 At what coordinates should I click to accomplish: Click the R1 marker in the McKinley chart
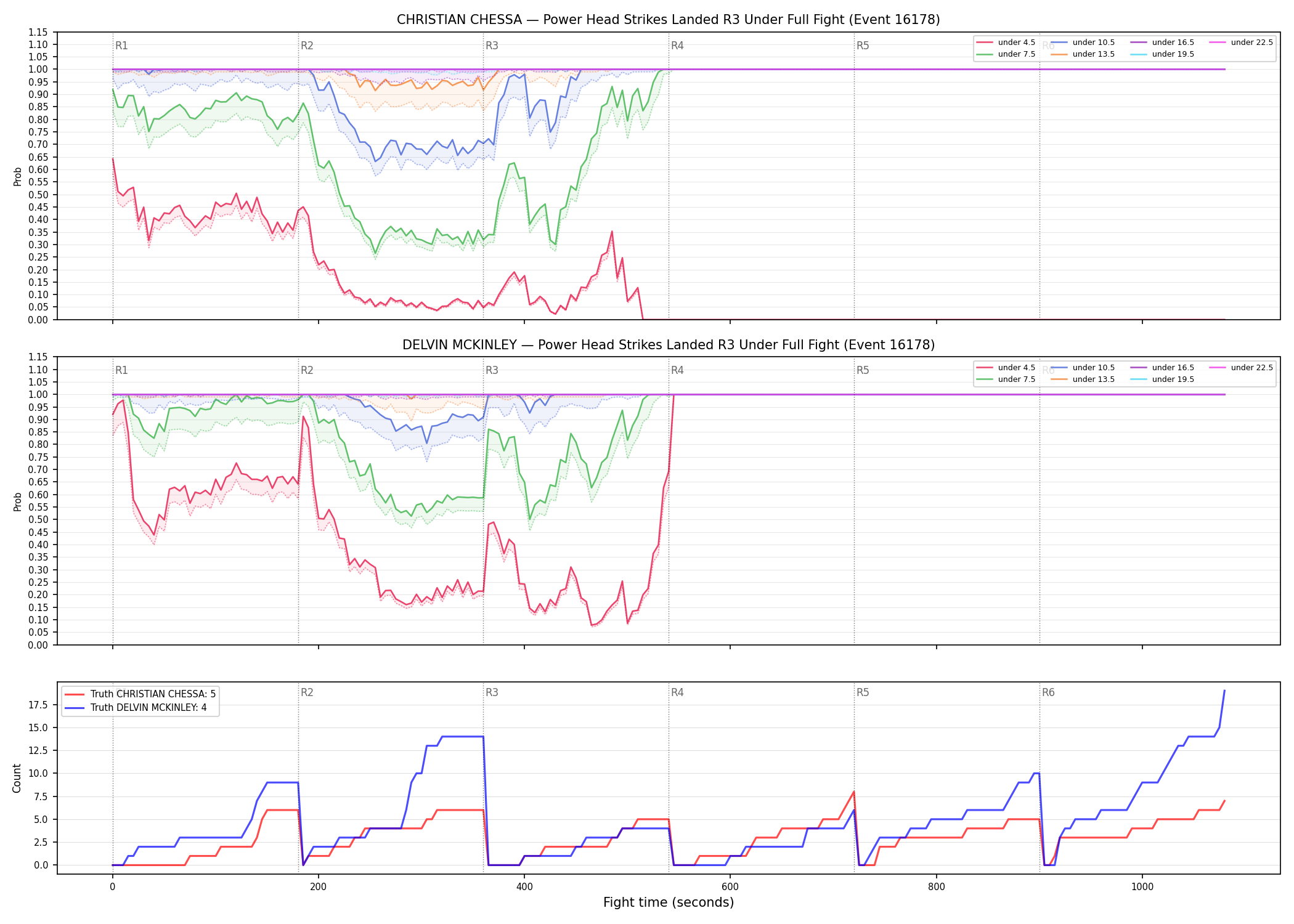[x=121, y=370]
